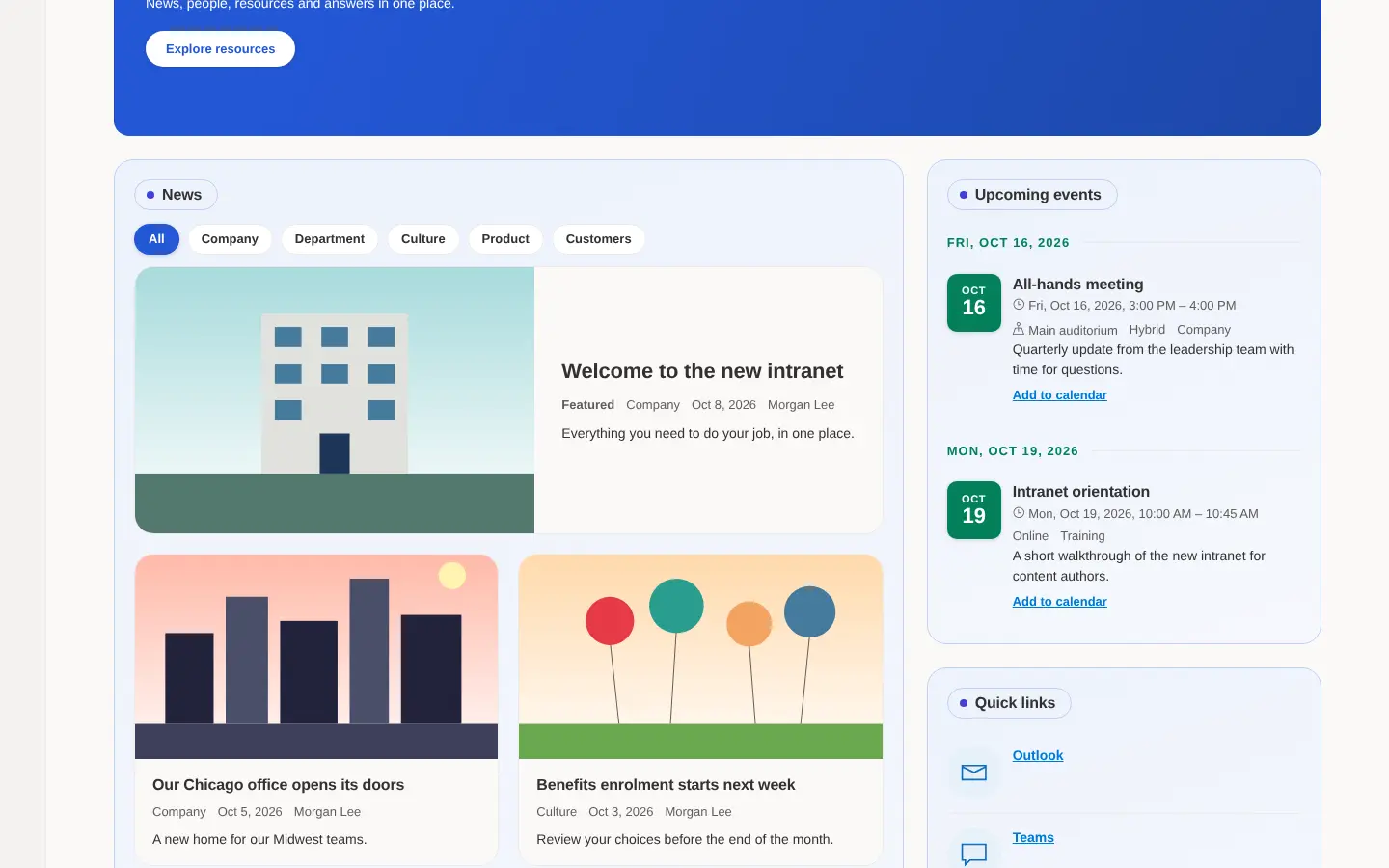This screenshot has height=868, width=1389.
Task: Click the Oct 19 date badge
Action: (974, 510)
